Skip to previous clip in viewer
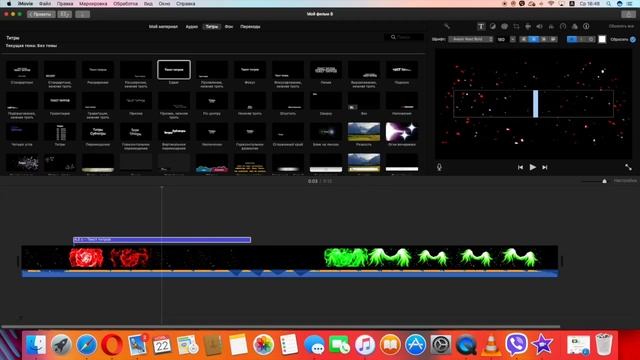The height and width of the screenshot is (360, 640). [x=520, y=167]
